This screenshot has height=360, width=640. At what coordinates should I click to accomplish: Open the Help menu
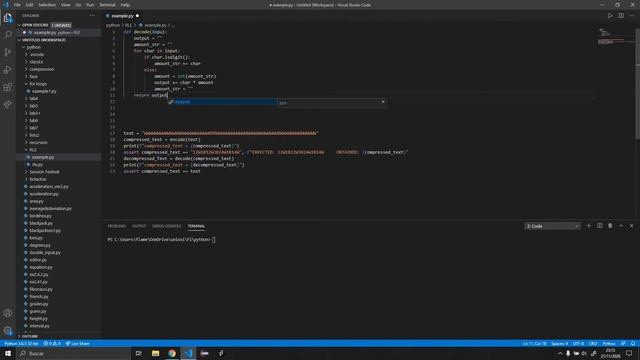click(125, 5)
